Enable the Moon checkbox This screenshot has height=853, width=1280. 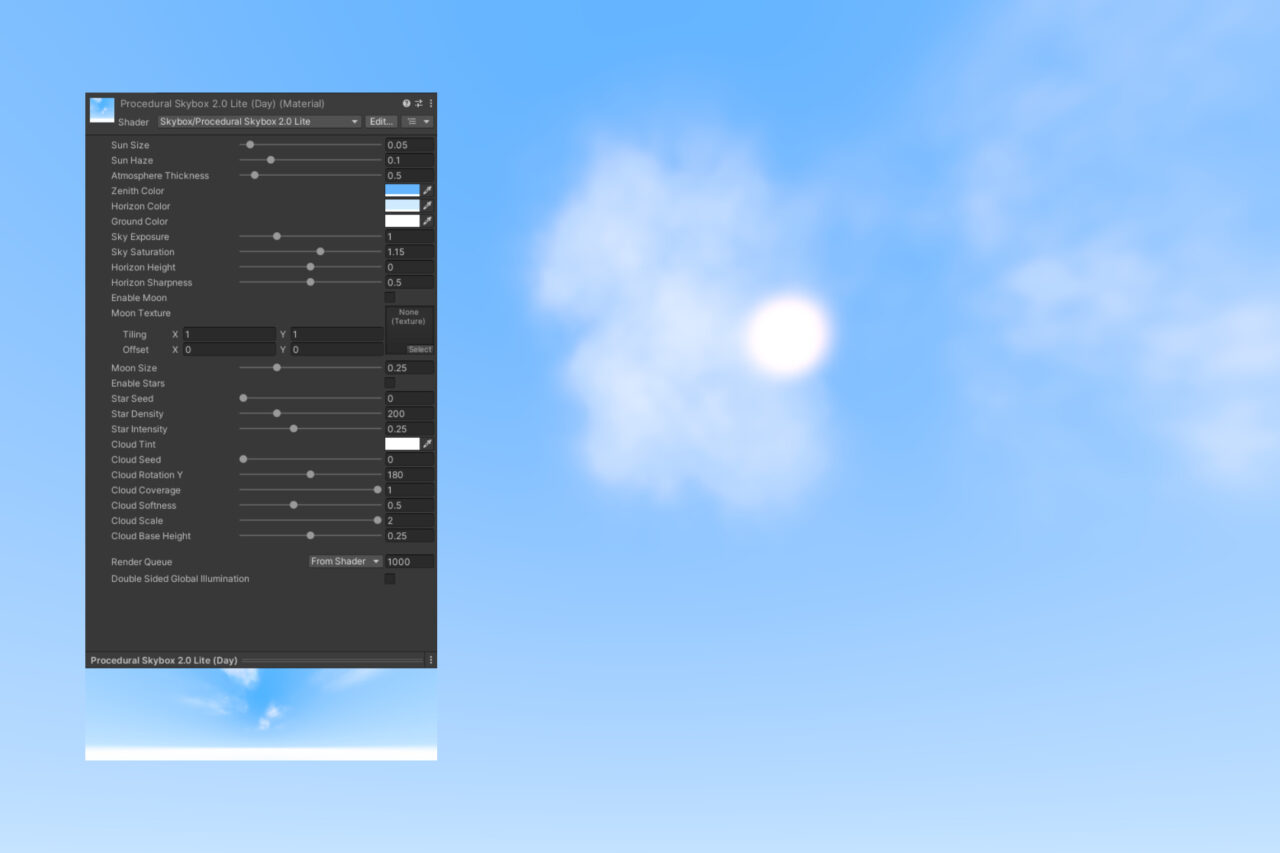(389, 297)
